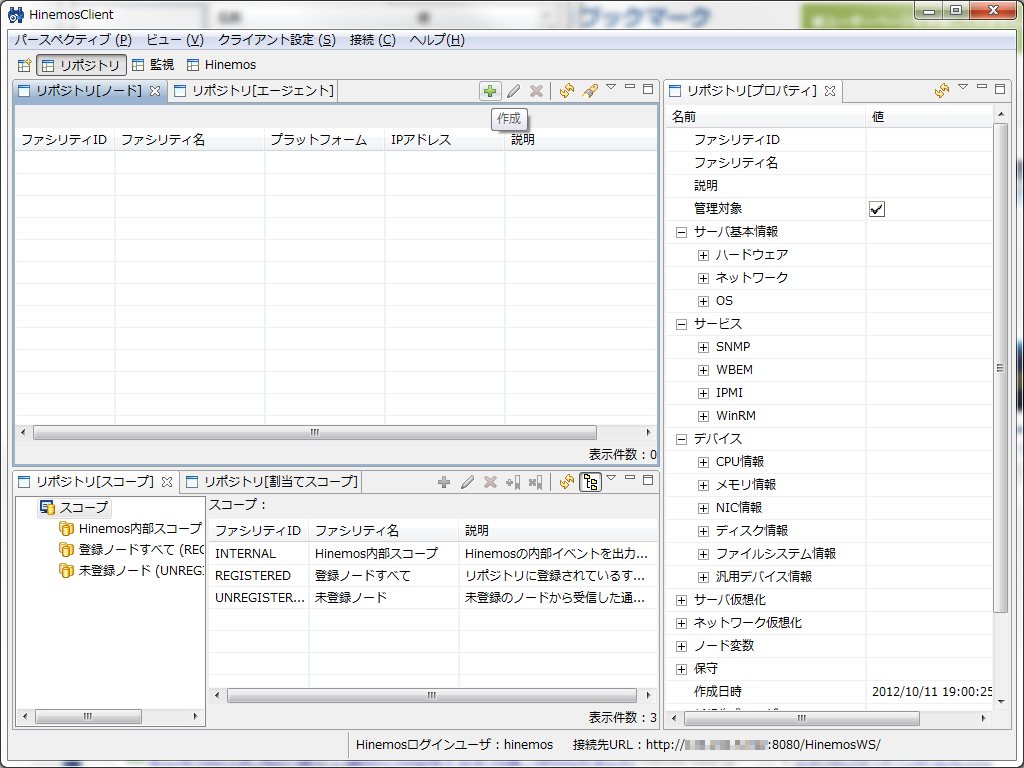Expand the サーバ仮想化 section
1024x768 pixels.
coord(682,600)
